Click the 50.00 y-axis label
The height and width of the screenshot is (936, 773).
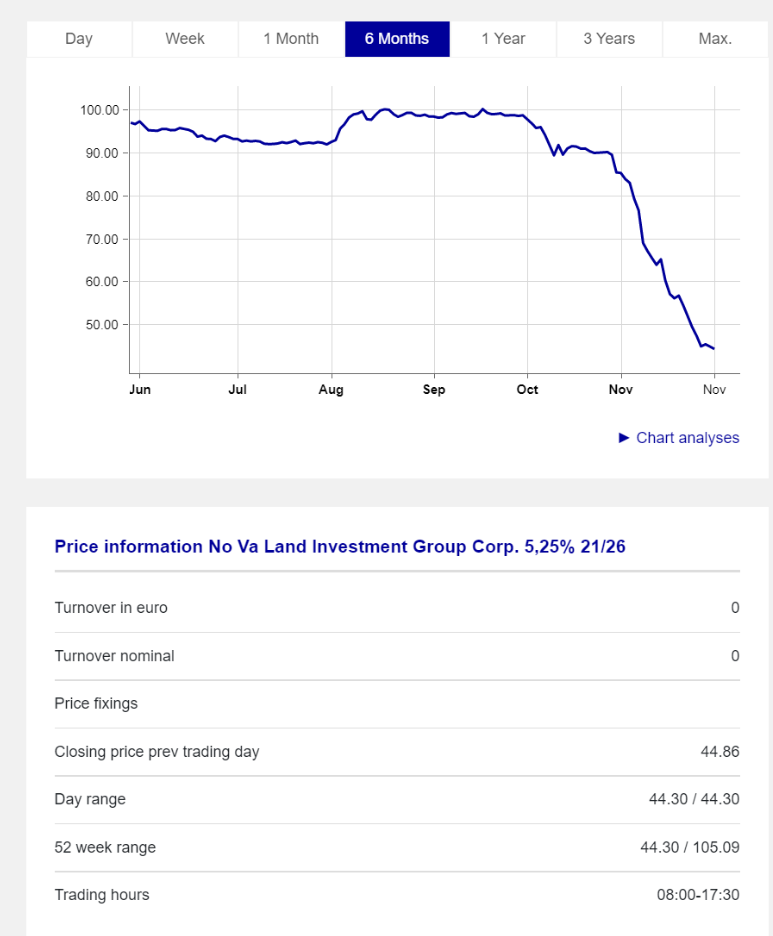[x=99, y=325]
